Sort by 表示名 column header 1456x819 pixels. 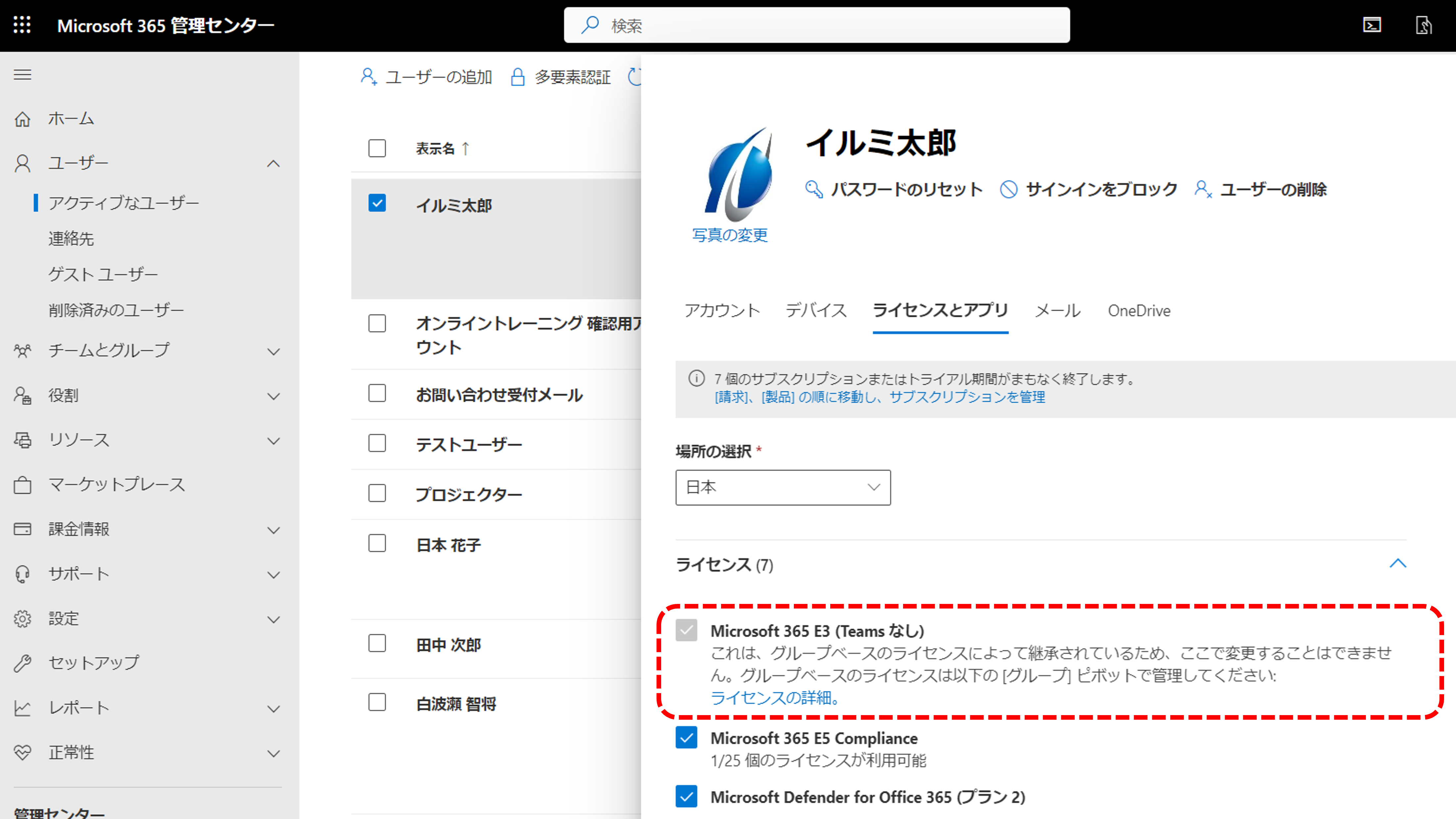[x=442, y=148]
